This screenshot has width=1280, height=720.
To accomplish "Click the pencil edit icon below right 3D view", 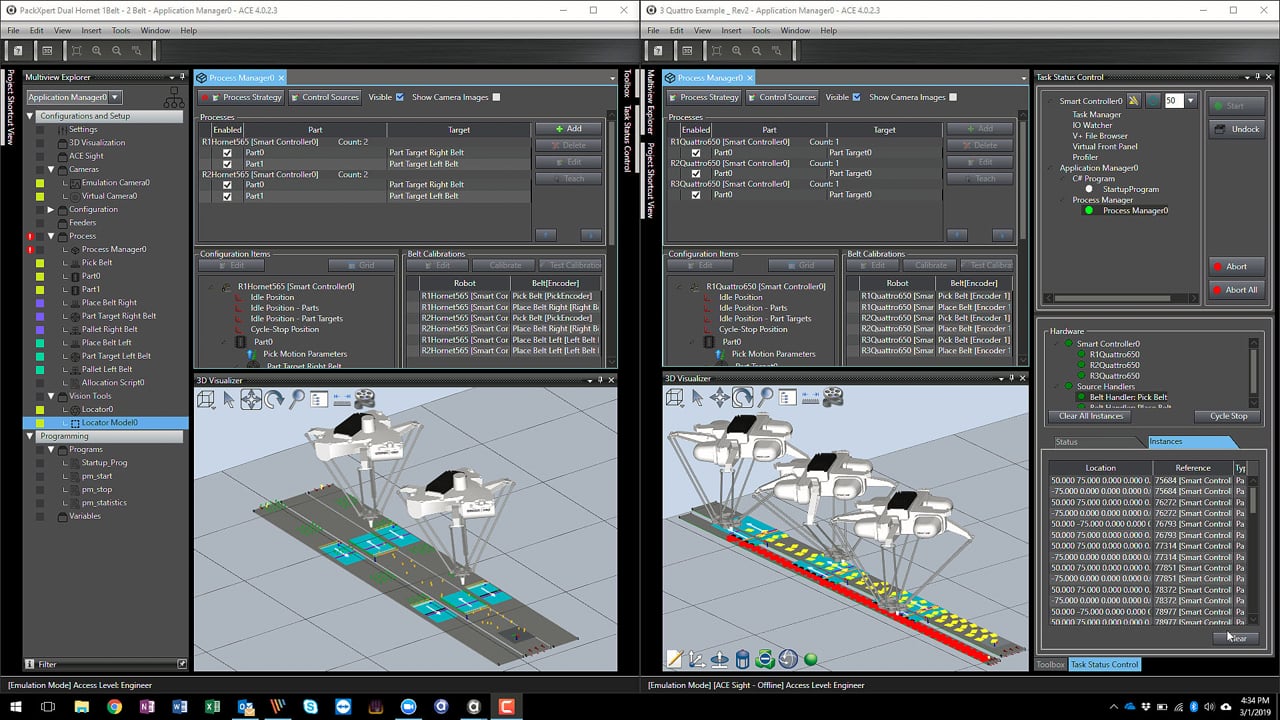I will [674, 659].
